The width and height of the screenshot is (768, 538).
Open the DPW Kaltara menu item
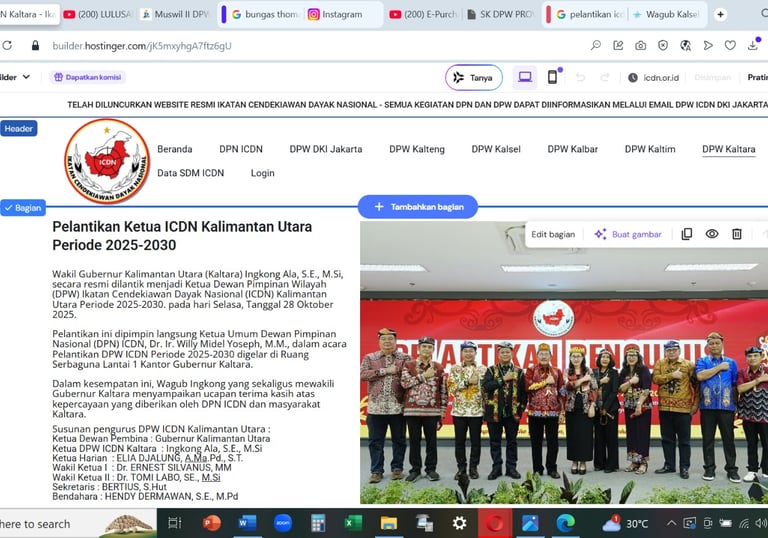(x=728, y=149)
